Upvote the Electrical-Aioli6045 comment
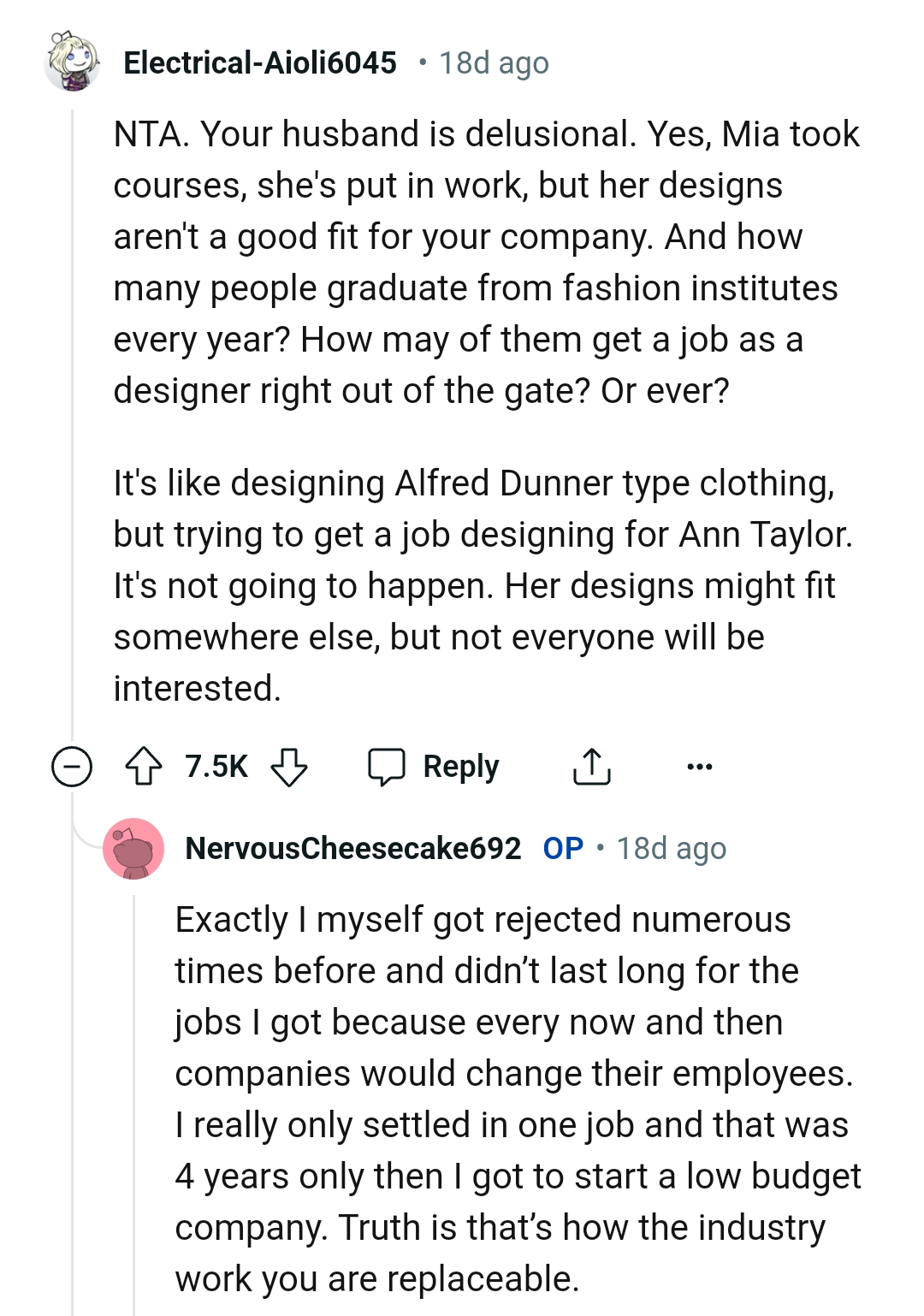This screenshot has width=924, height=1316. [144, 766]
